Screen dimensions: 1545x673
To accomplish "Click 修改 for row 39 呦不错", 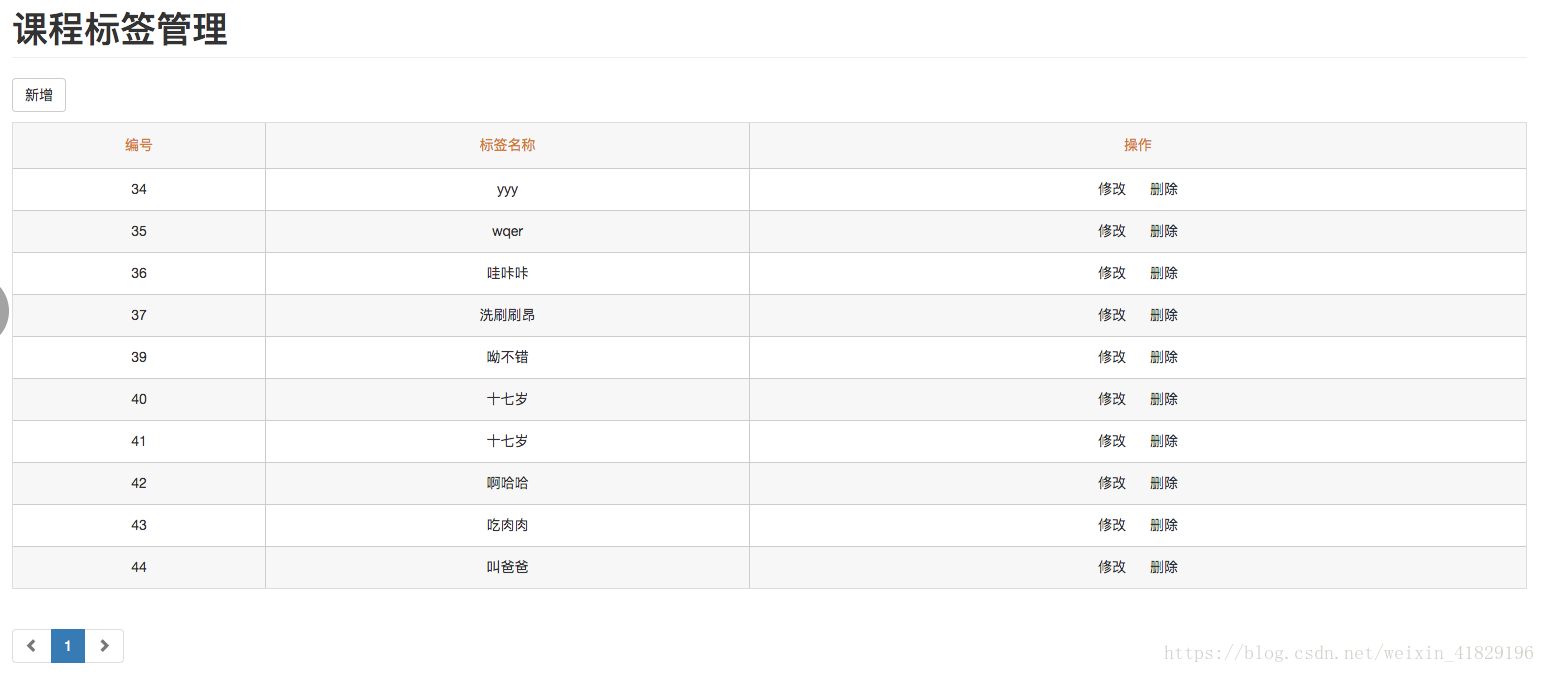I will point(1112,357).
